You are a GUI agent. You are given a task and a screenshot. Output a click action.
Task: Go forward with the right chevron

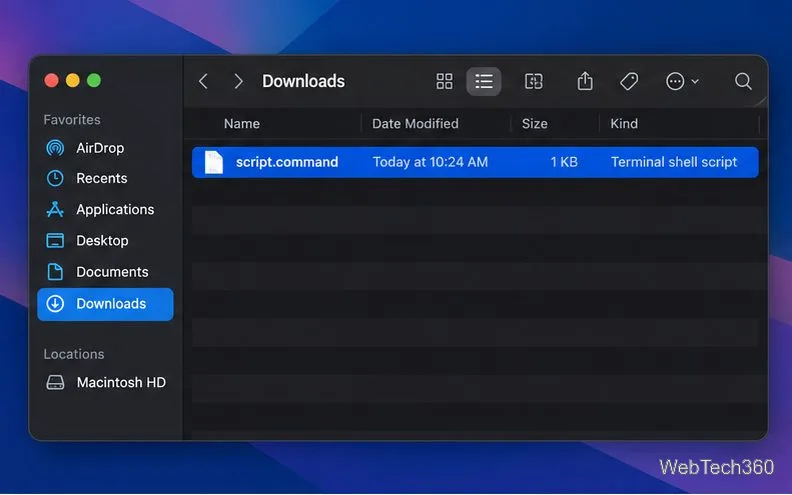tap(238, 81)
